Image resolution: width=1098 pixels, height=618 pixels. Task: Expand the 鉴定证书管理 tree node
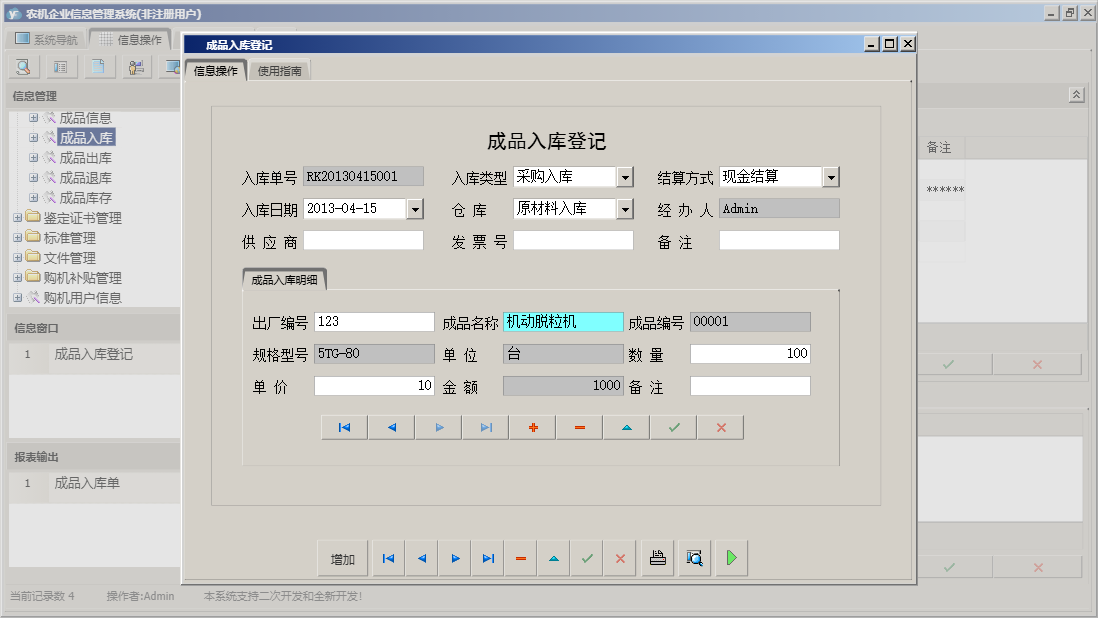pyautogui.click(x=18, y=218)
